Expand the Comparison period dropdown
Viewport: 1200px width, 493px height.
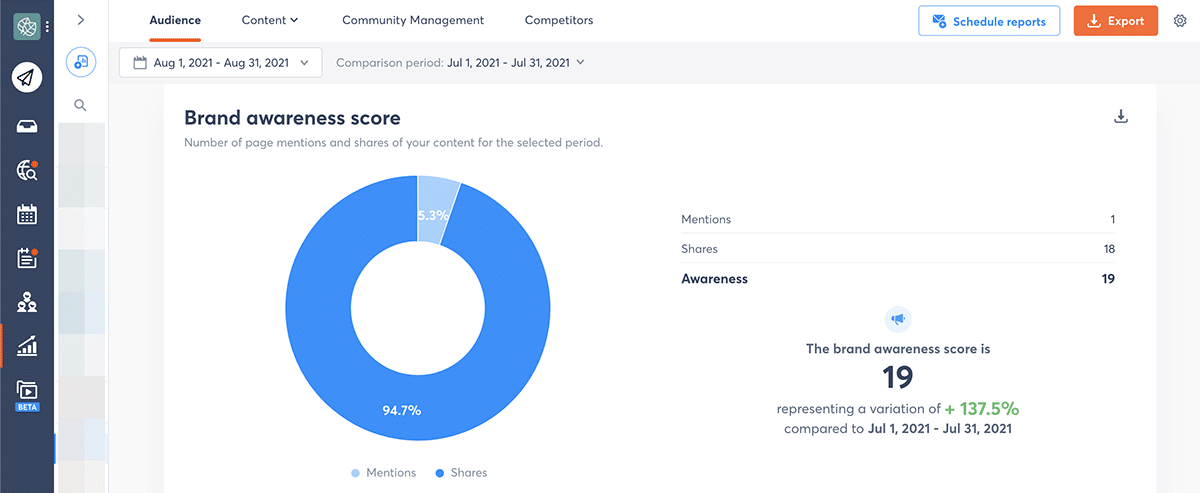(460, 63)
